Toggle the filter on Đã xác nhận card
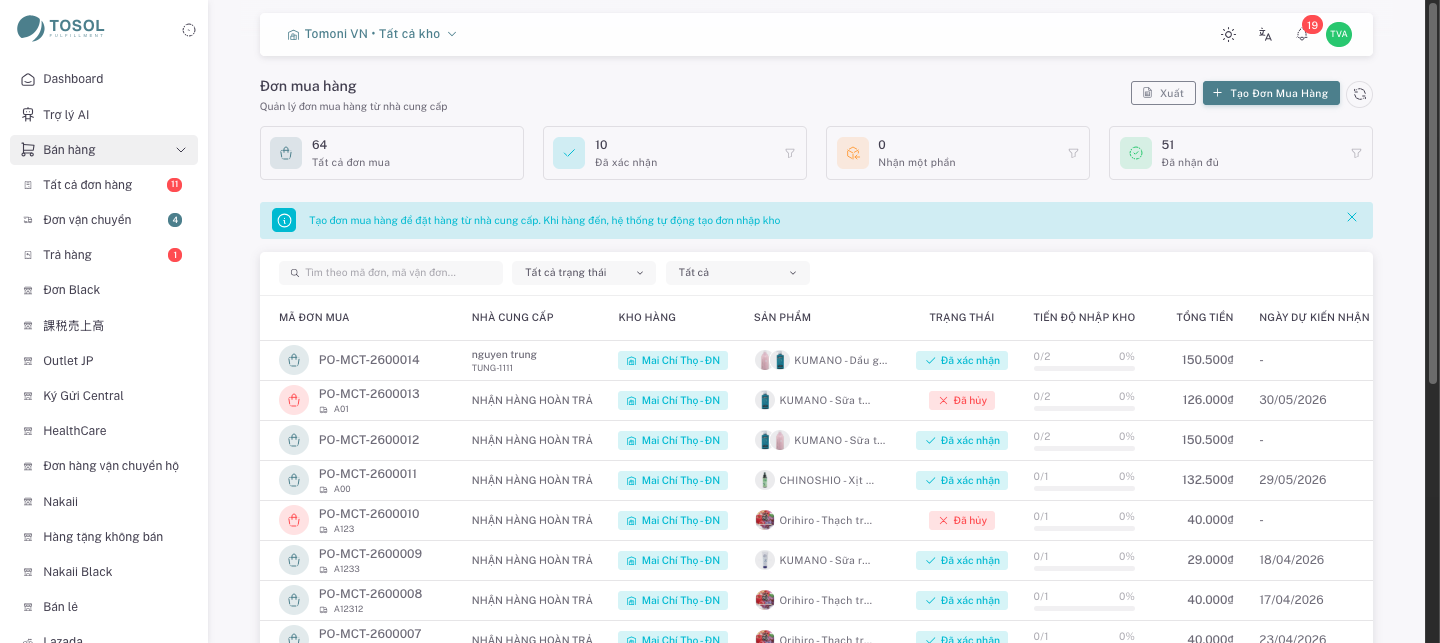This screenshot has height=643, width=1440. coord(790,153)
